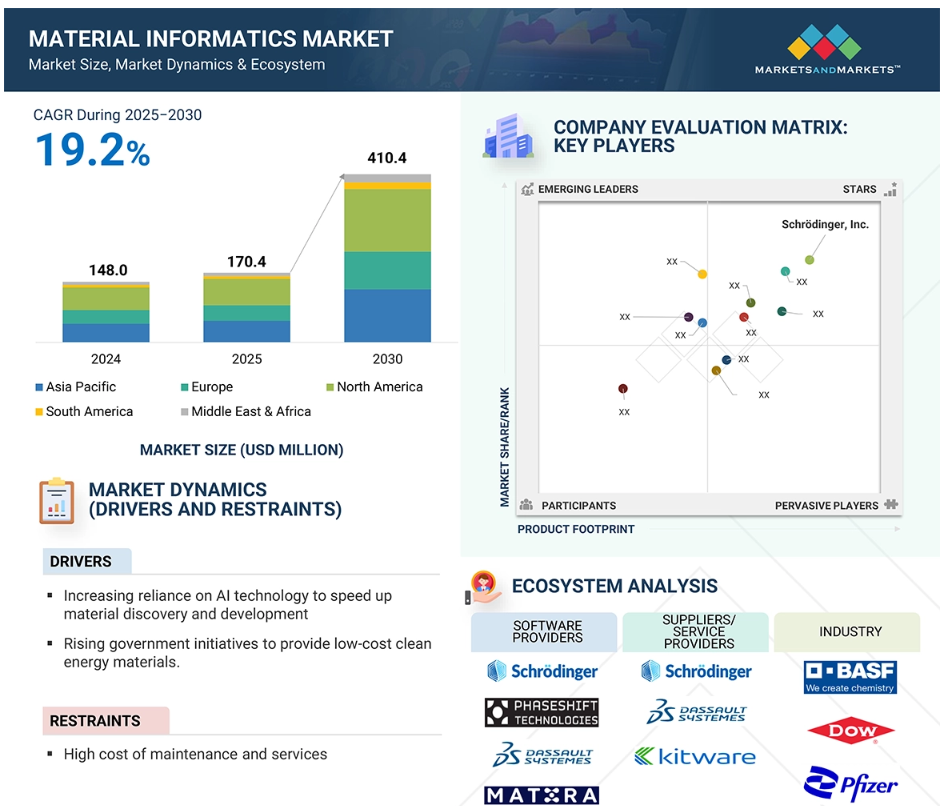Click the clipboard icon beside Market Dynamics

57,500
